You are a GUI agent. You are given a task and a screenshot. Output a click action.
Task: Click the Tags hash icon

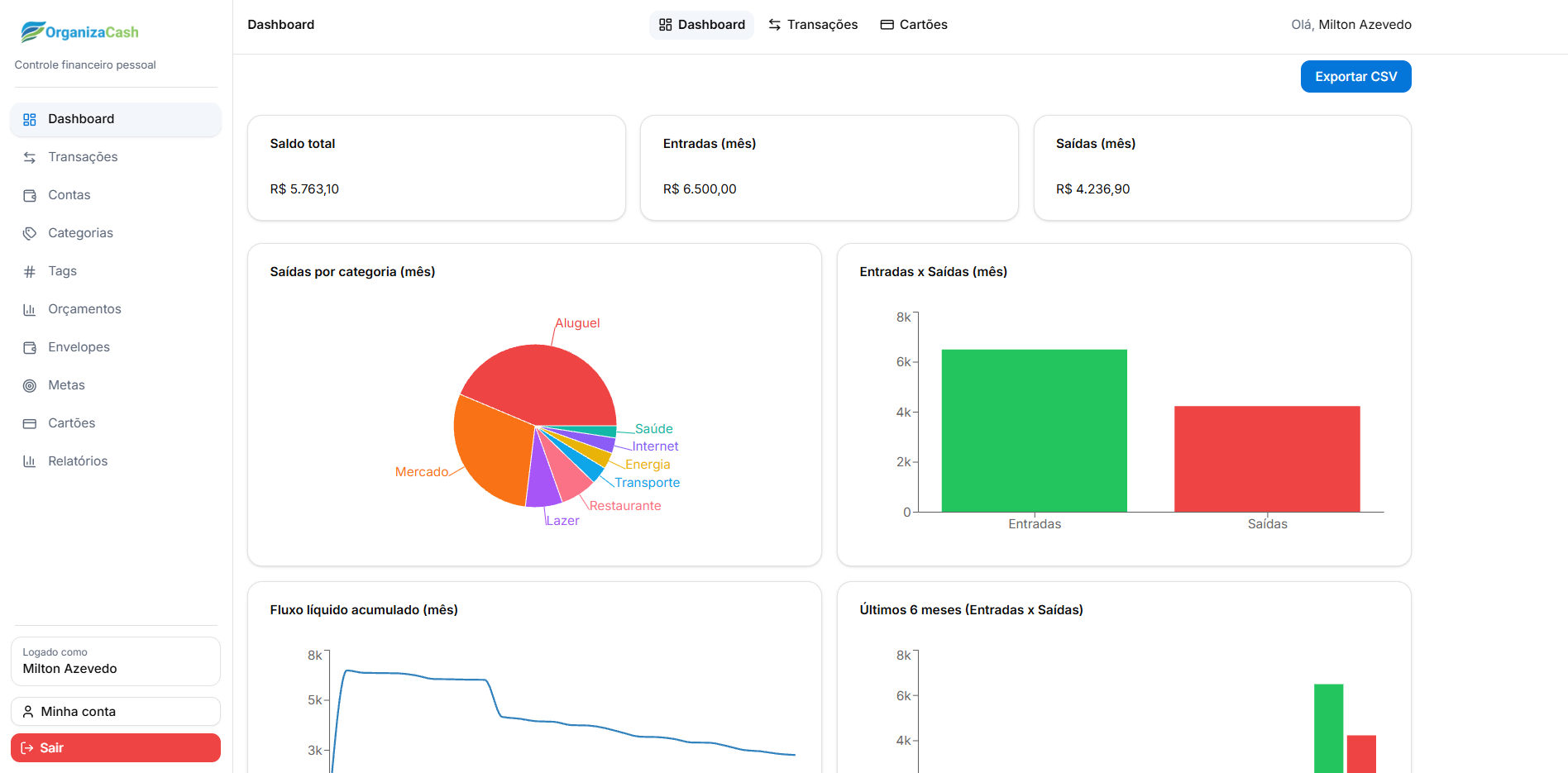click(x=30, y=271)
